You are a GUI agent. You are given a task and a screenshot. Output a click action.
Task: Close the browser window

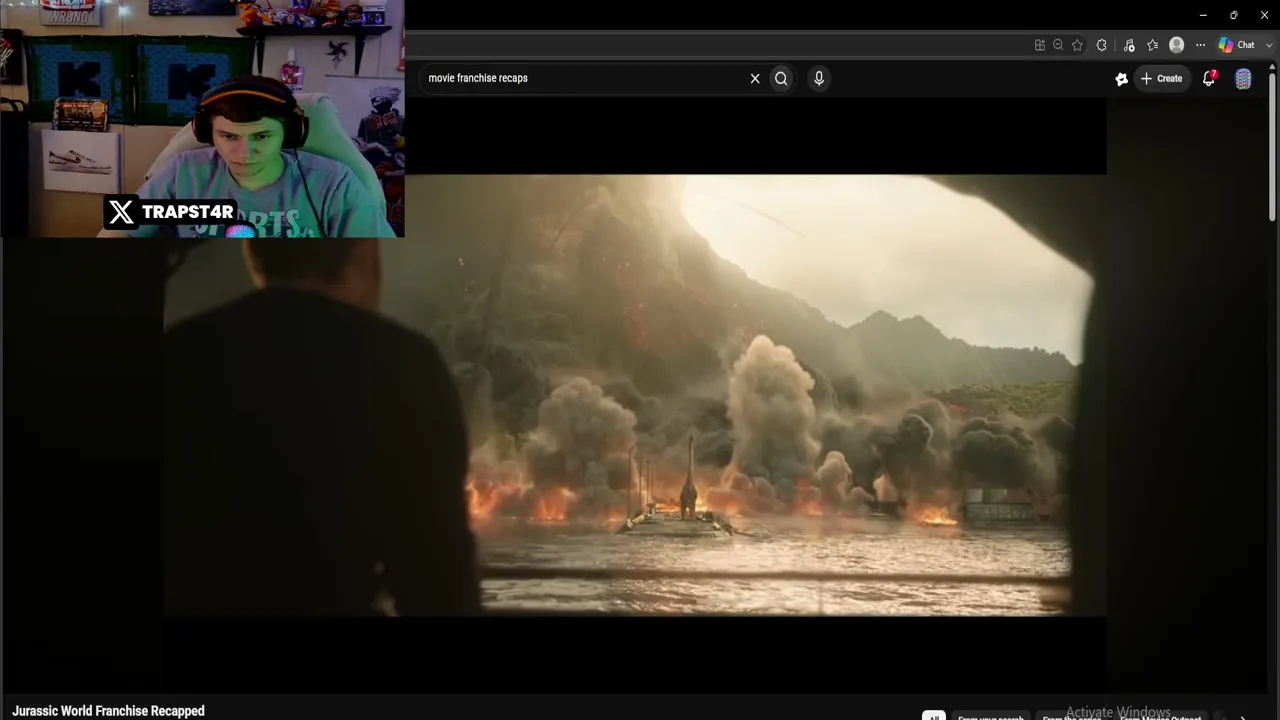pyautogui.click(x=1264, y=15)
